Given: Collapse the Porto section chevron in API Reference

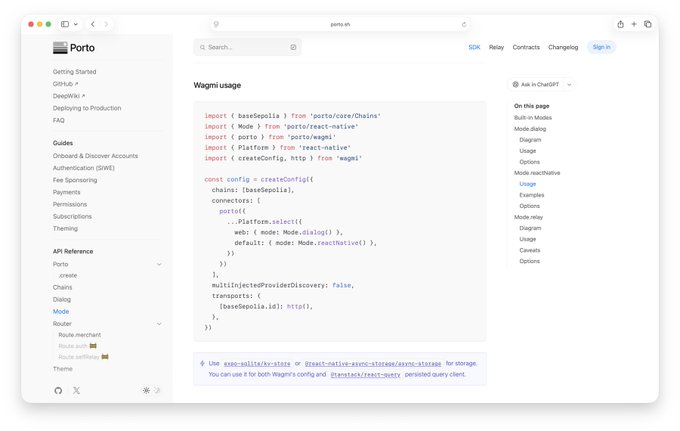Looking at the screenshot, I should coord(159,264).
